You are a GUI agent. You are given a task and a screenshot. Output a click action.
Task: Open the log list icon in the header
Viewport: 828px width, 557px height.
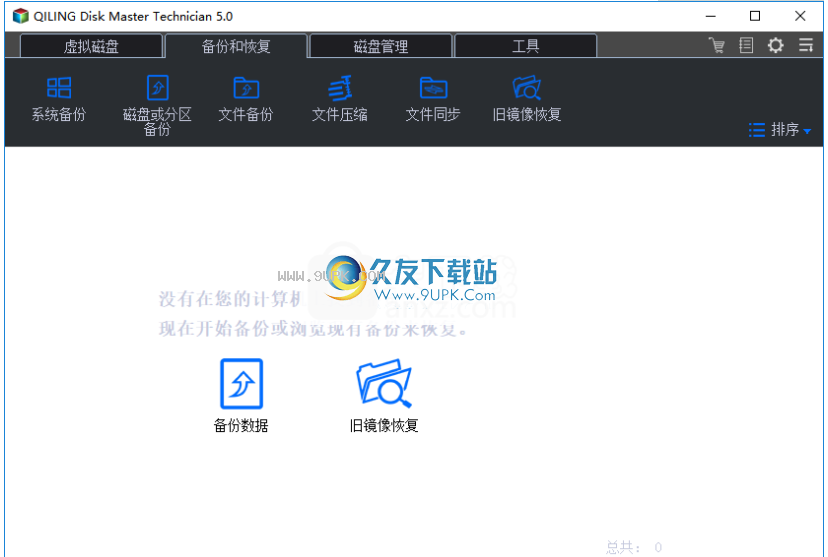[746, 45]
